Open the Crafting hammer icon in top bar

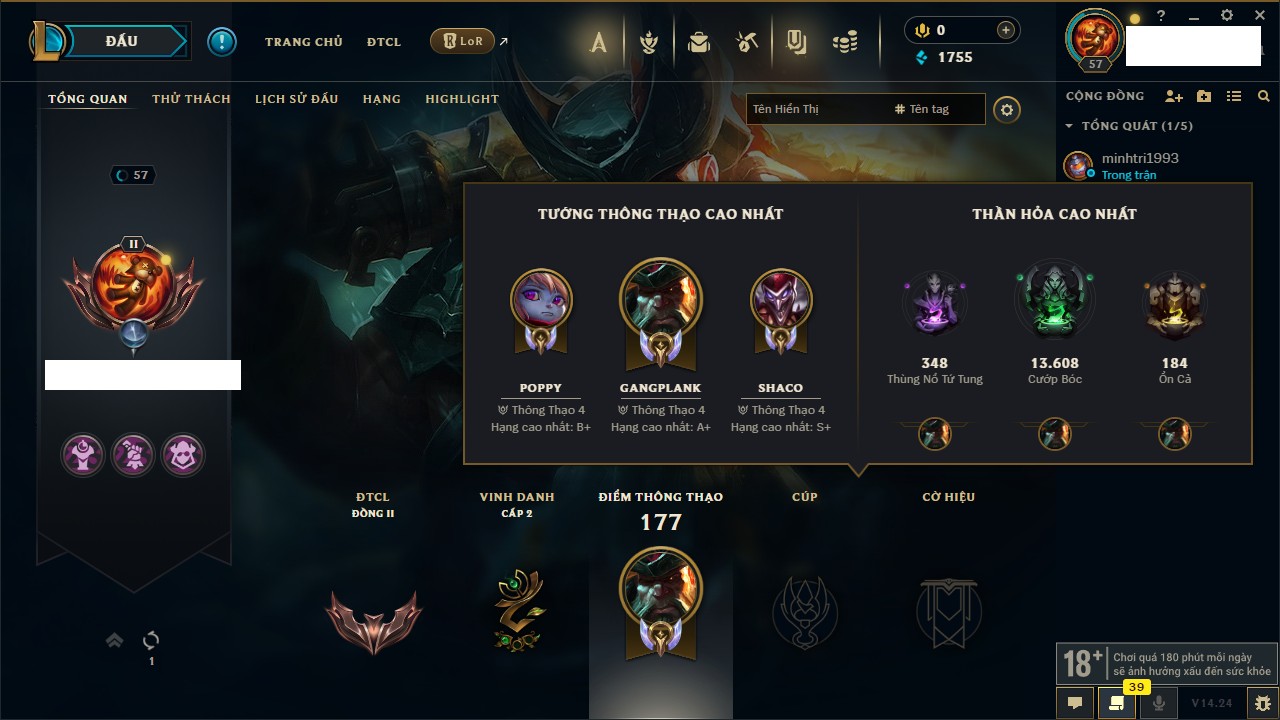coord(747,42)
